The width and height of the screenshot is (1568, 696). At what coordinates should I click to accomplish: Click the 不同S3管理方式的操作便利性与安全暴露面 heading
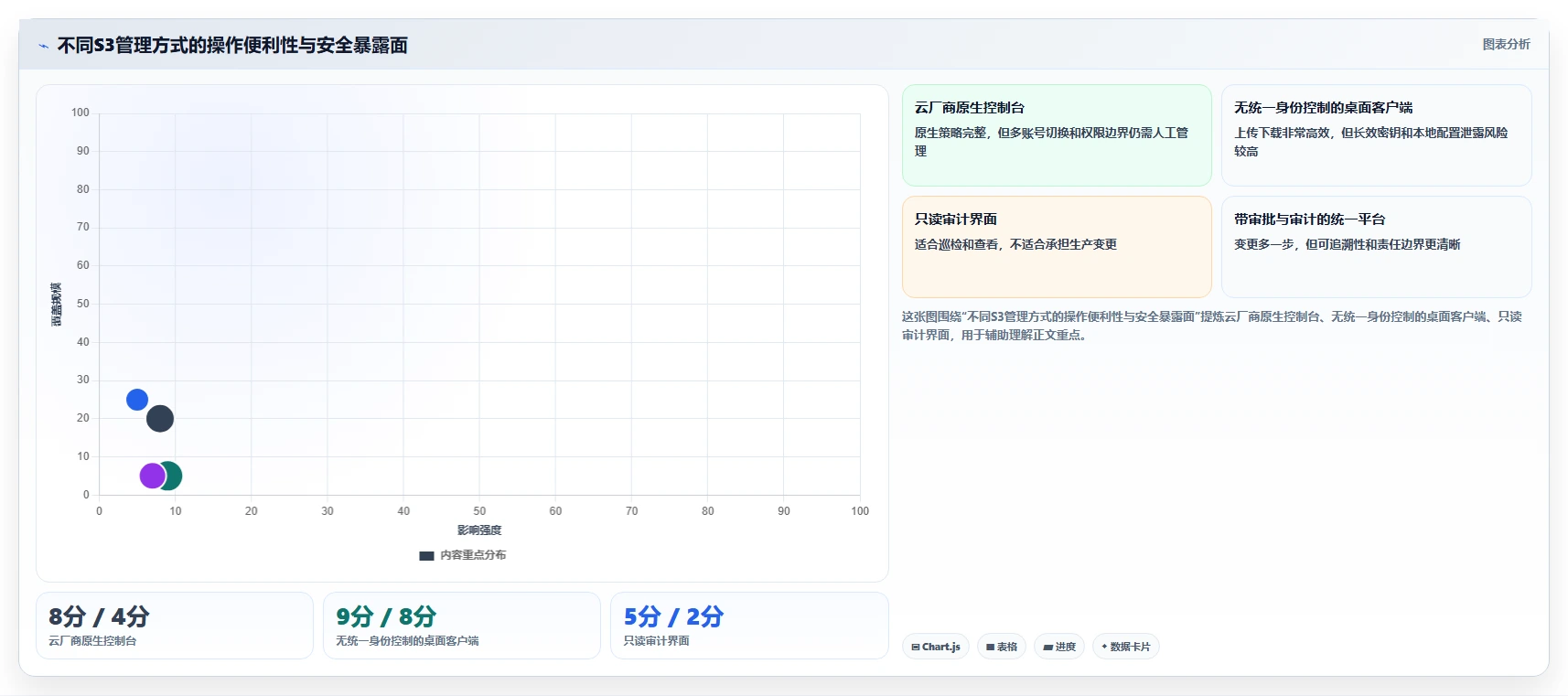pyautogui.click(x=232, y=46)
